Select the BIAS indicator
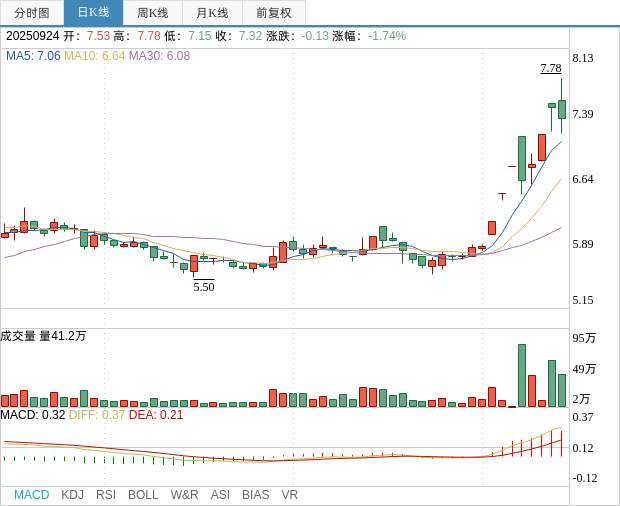620x506 pixels. coord(255,495)
